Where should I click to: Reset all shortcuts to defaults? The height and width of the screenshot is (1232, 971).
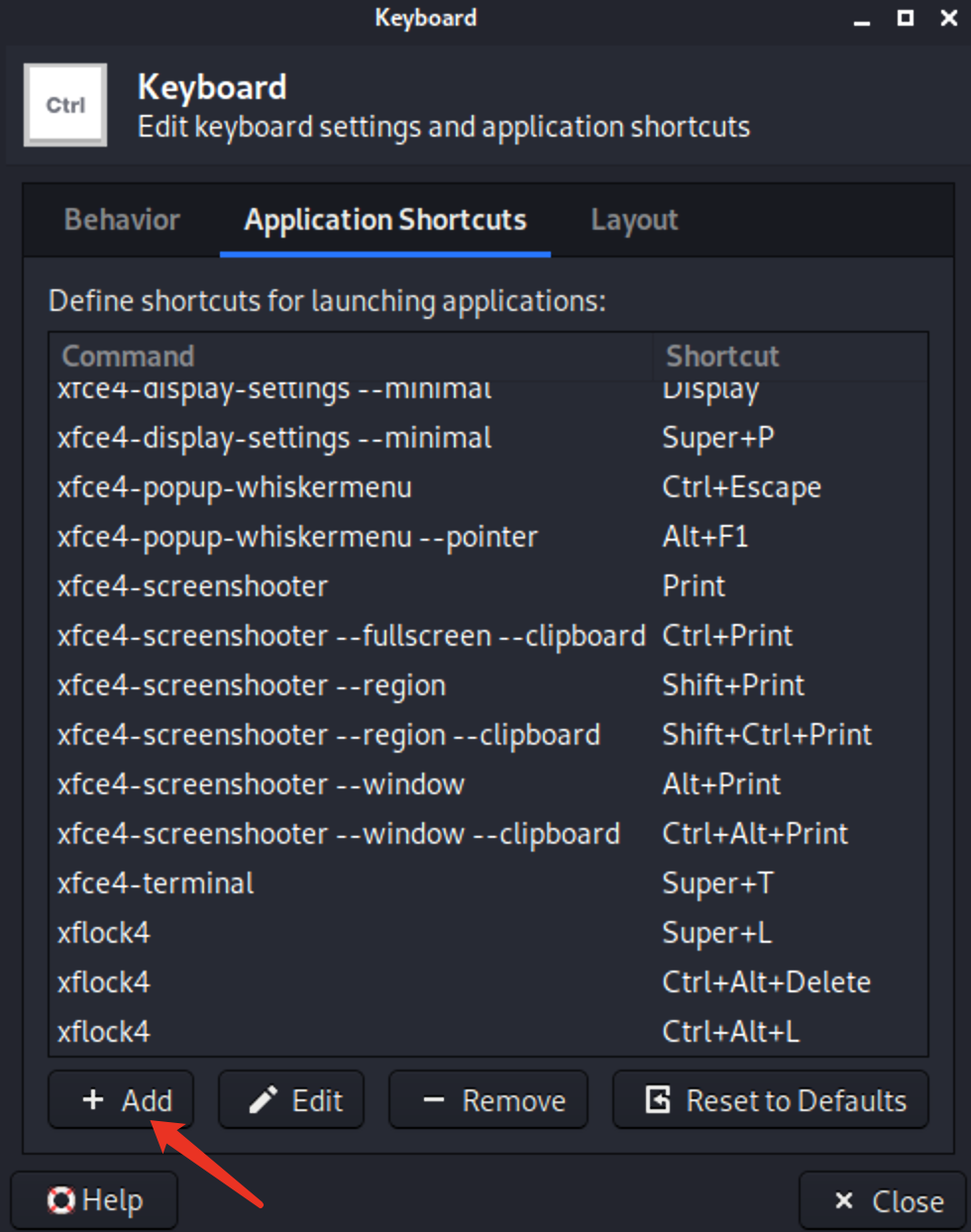(x=771, y=1099)
